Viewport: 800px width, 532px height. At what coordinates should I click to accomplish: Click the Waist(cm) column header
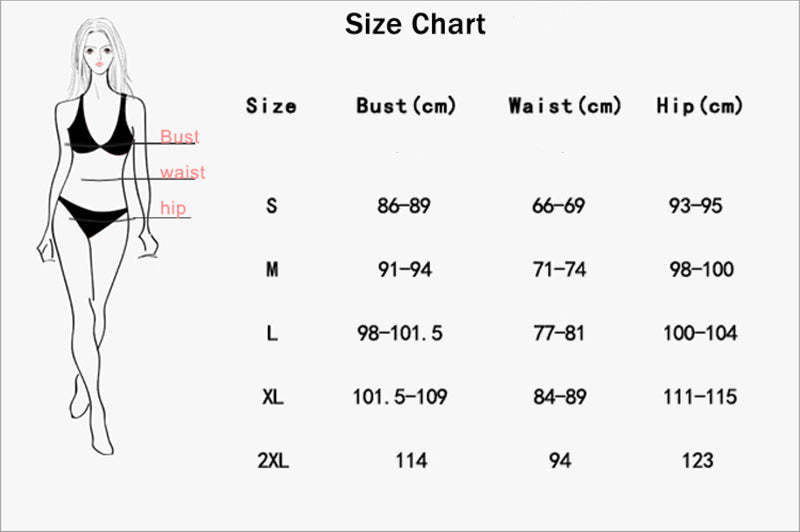click(565, 106)
